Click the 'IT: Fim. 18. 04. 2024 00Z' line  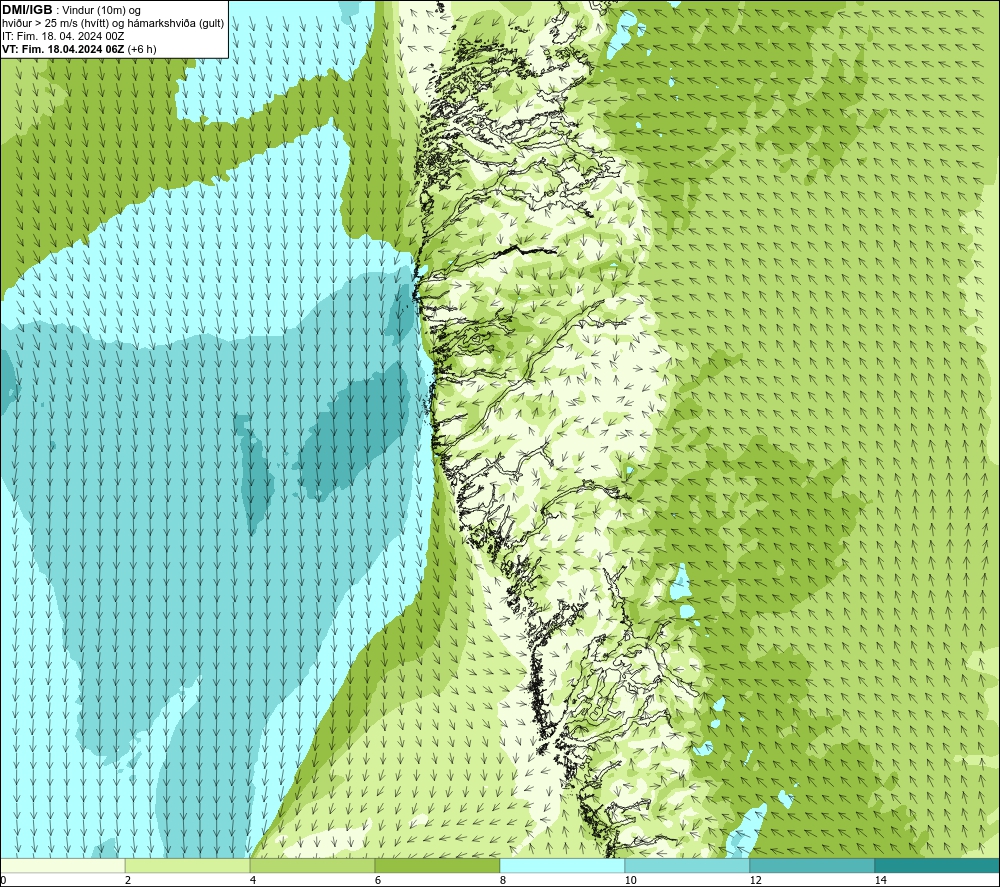tap(63, 36)
